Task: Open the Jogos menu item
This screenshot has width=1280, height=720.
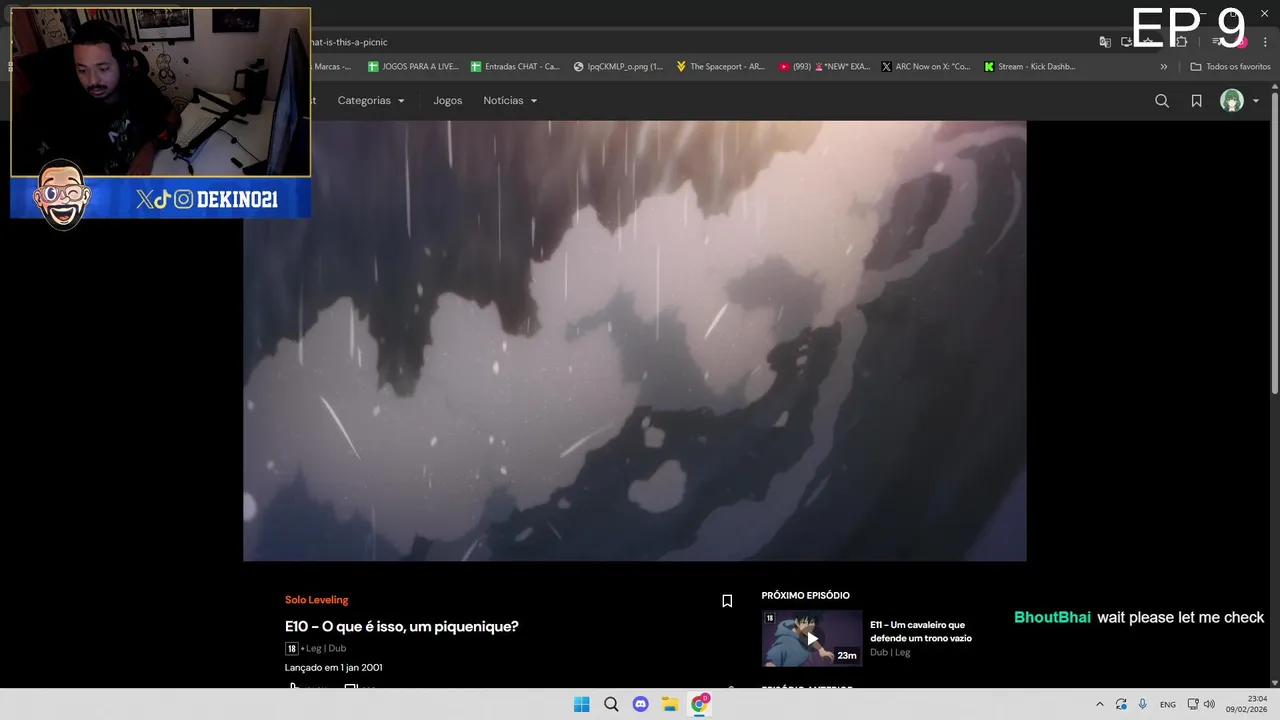Action: pyautogui.click(x=448, y=101)
